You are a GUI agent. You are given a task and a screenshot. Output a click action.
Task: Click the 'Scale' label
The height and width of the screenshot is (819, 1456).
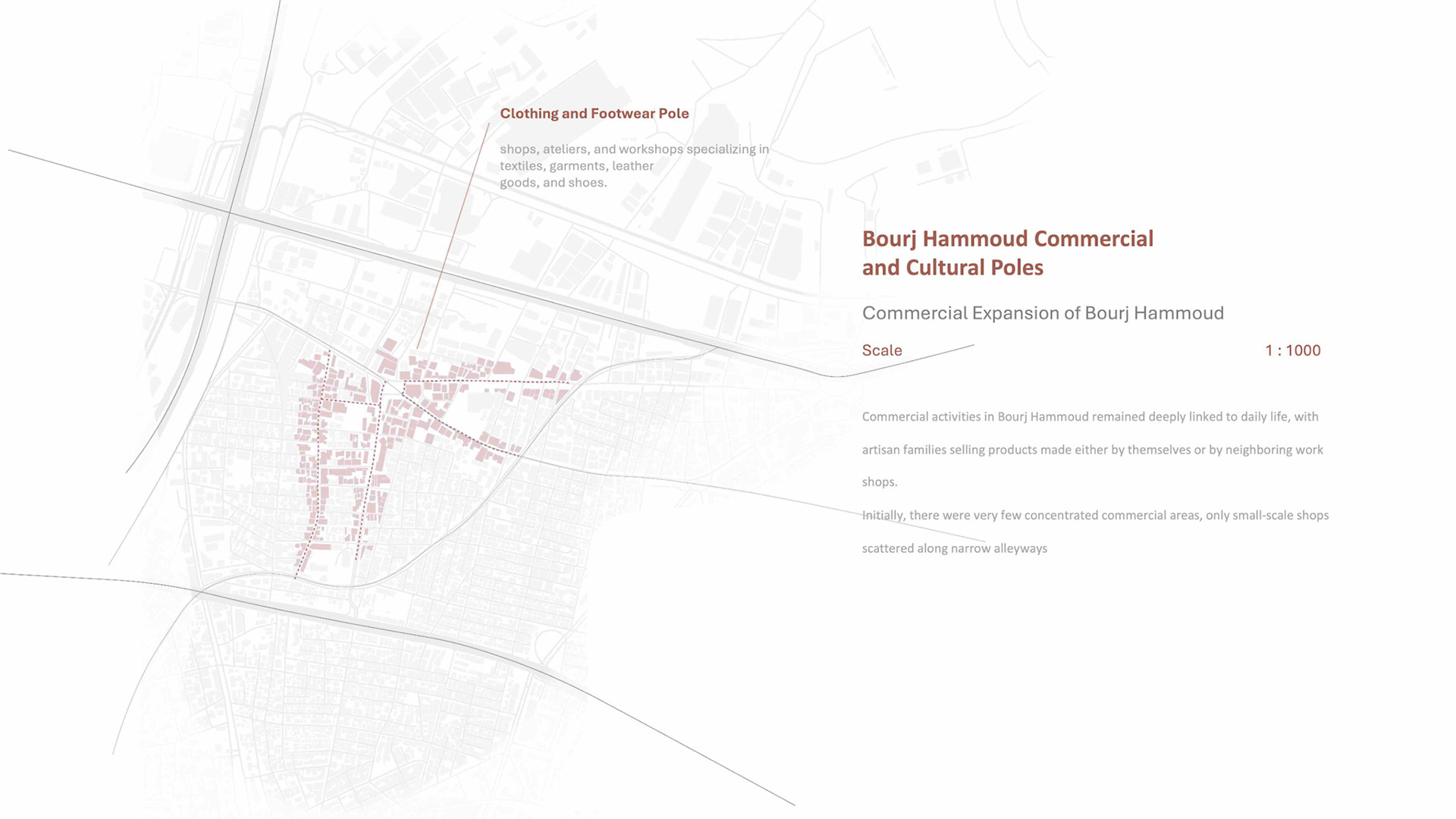[x=881, y=350]
